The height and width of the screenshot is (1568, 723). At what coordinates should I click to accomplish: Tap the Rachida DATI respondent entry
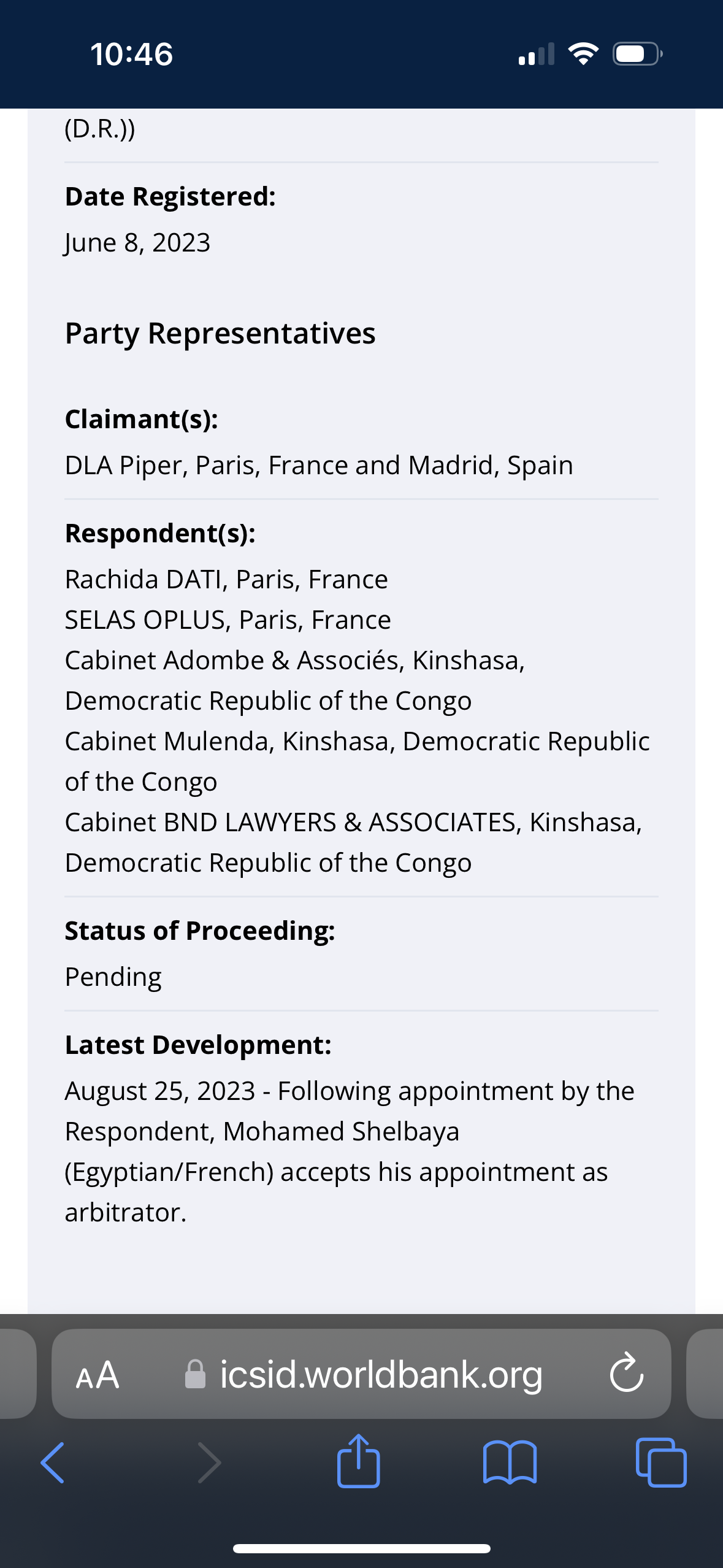(x=226, y=579)
